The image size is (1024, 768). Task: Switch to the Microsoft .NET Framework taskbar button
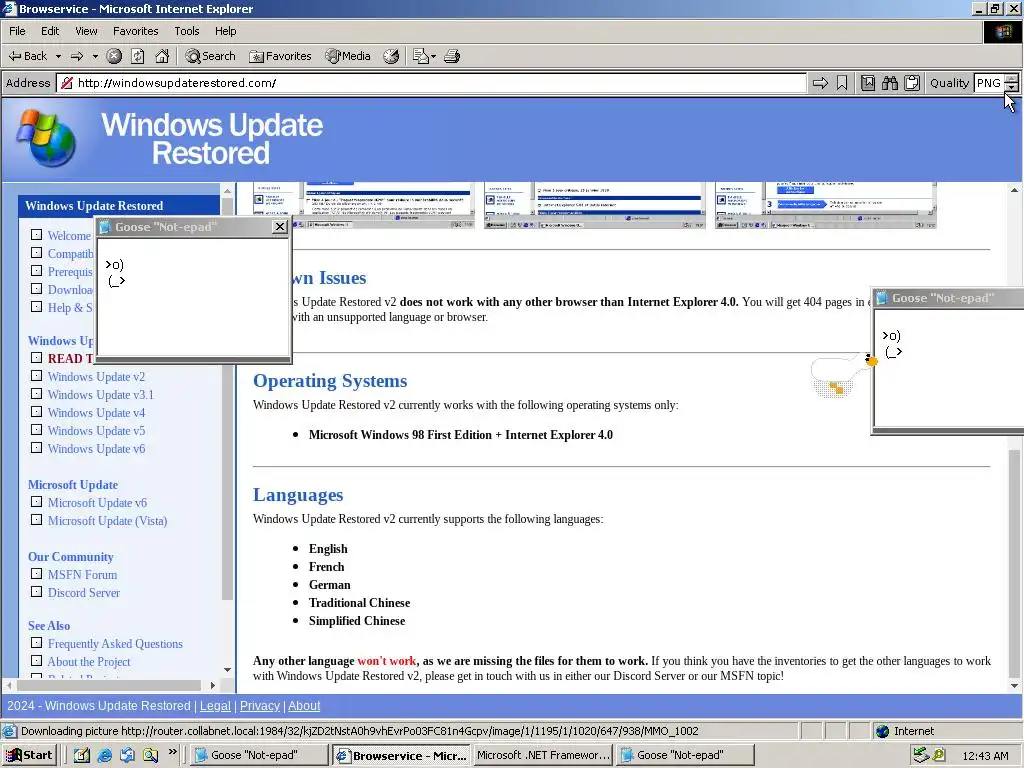click(542, 755)
